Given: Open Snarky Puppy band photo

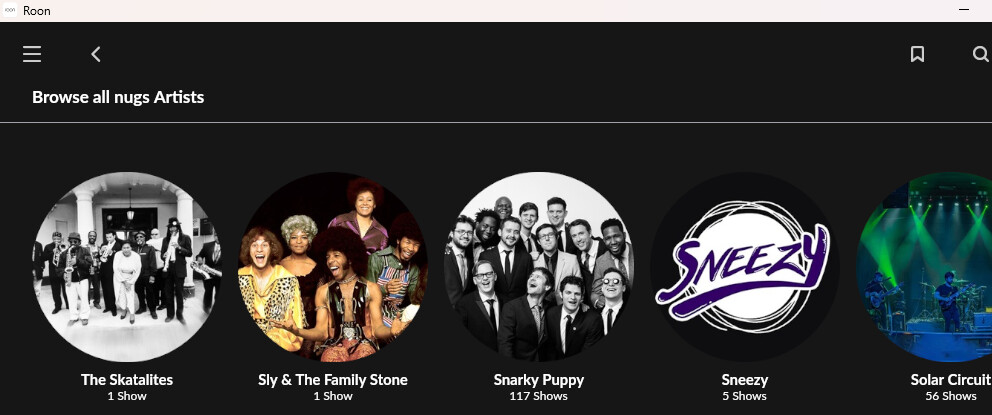Looking at the screenshot, I should (x=539, y=267).
